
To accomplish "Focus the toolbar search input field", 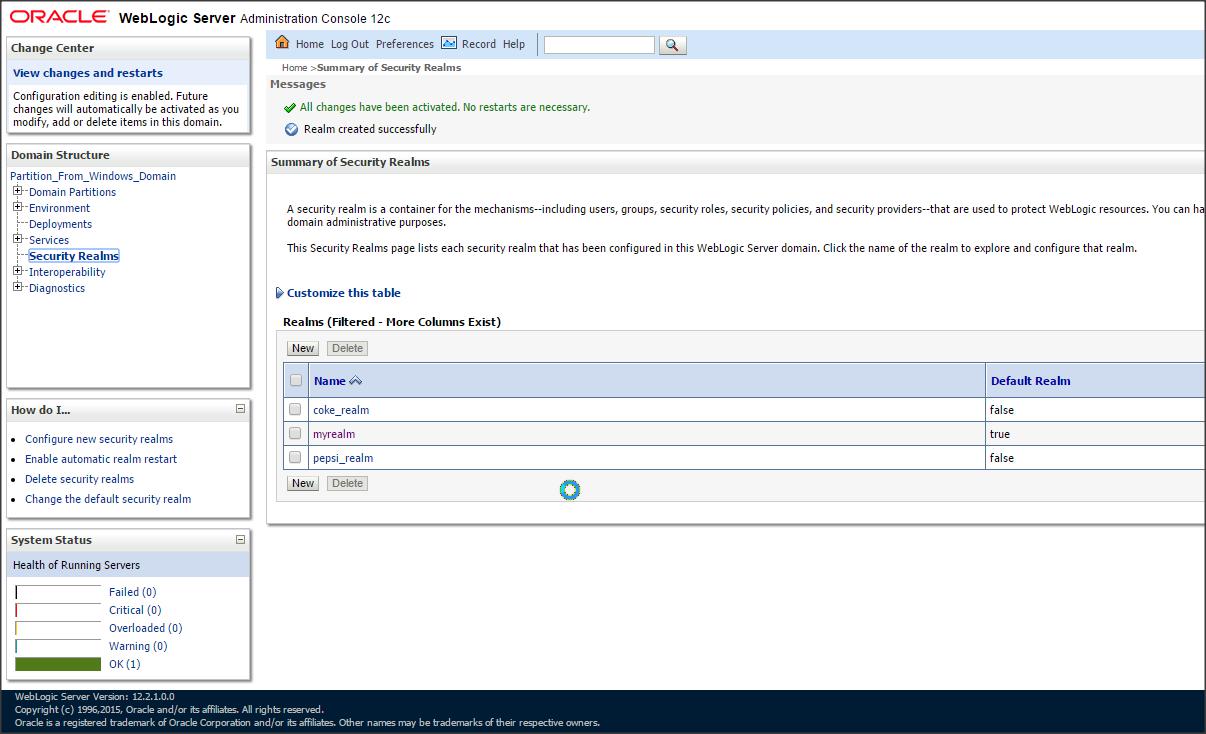I will click(x=599, y=45).
